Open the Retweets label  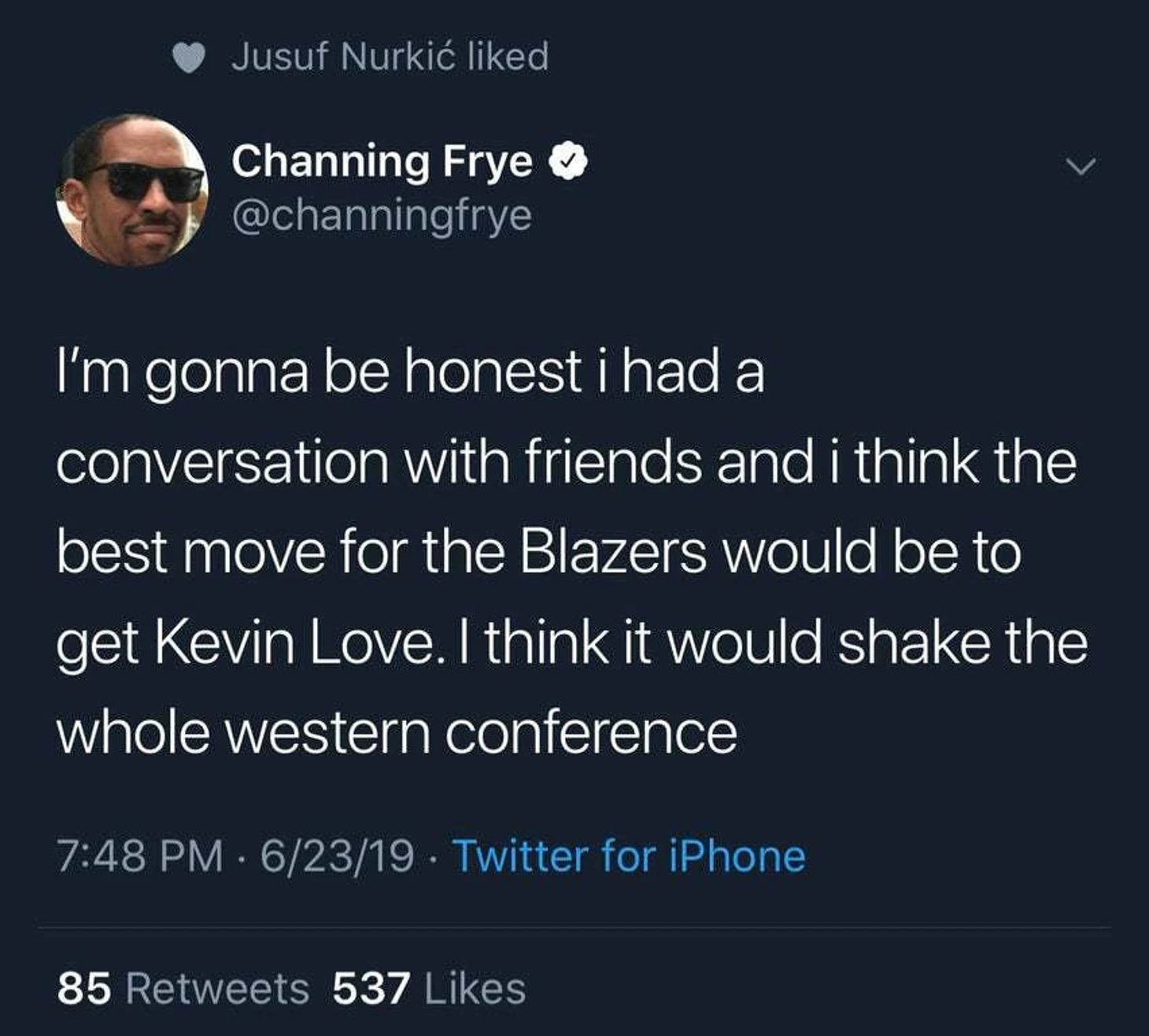tap(217, 989)
